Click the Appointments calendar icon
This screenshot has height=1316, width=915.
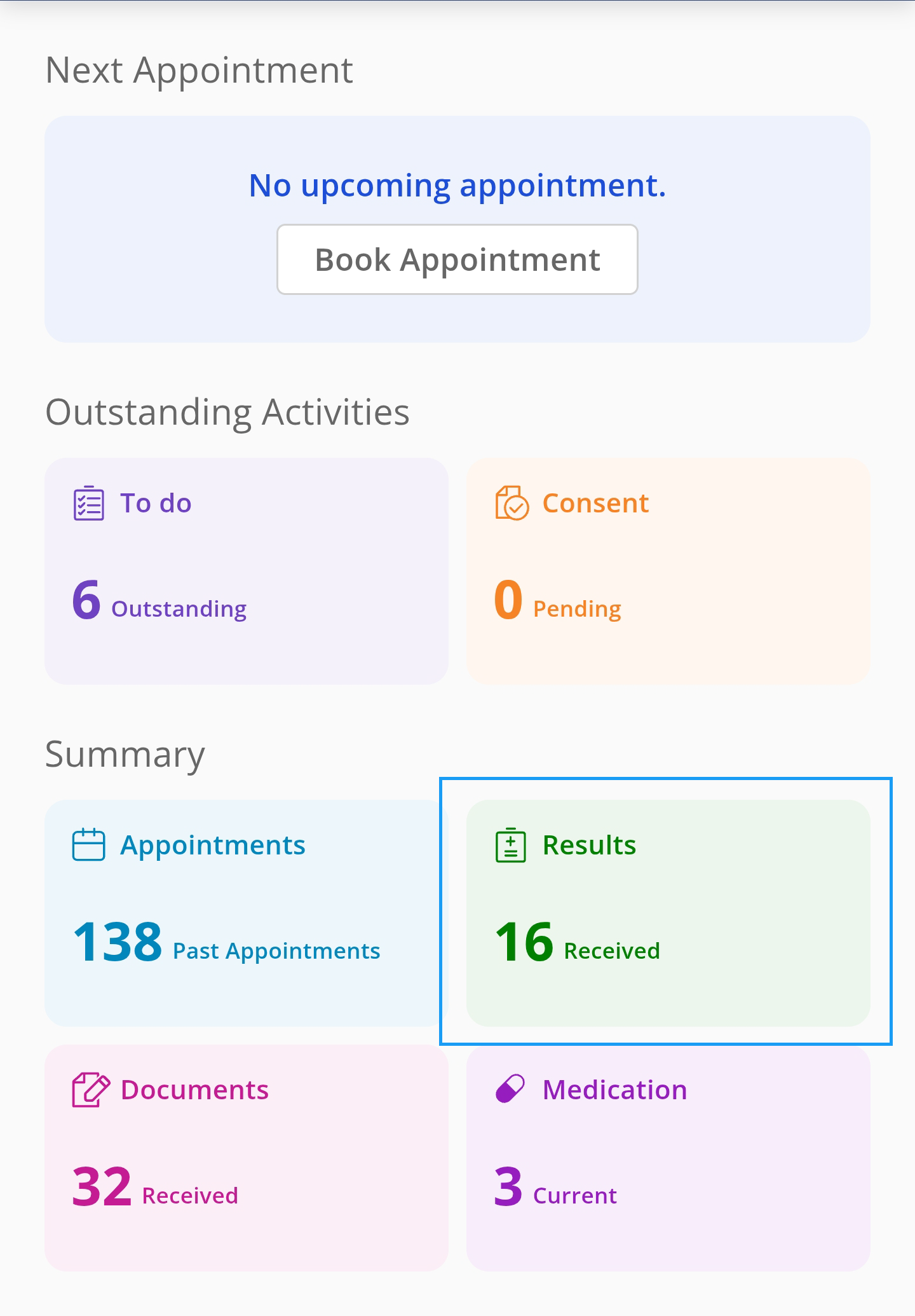coord(88,845)
